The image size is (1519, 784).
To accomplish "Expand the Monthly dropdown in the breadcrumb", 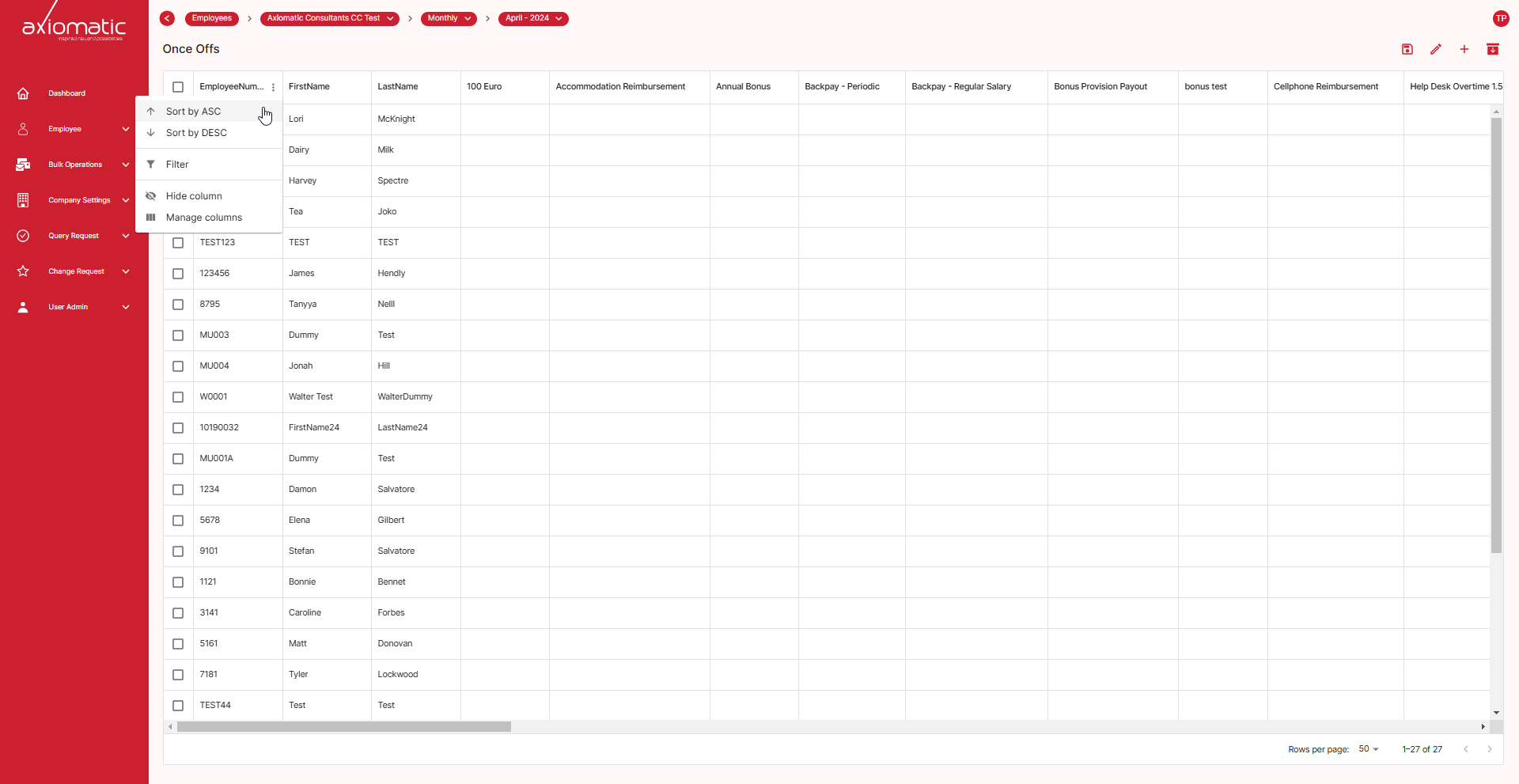I will coord(449,18).
